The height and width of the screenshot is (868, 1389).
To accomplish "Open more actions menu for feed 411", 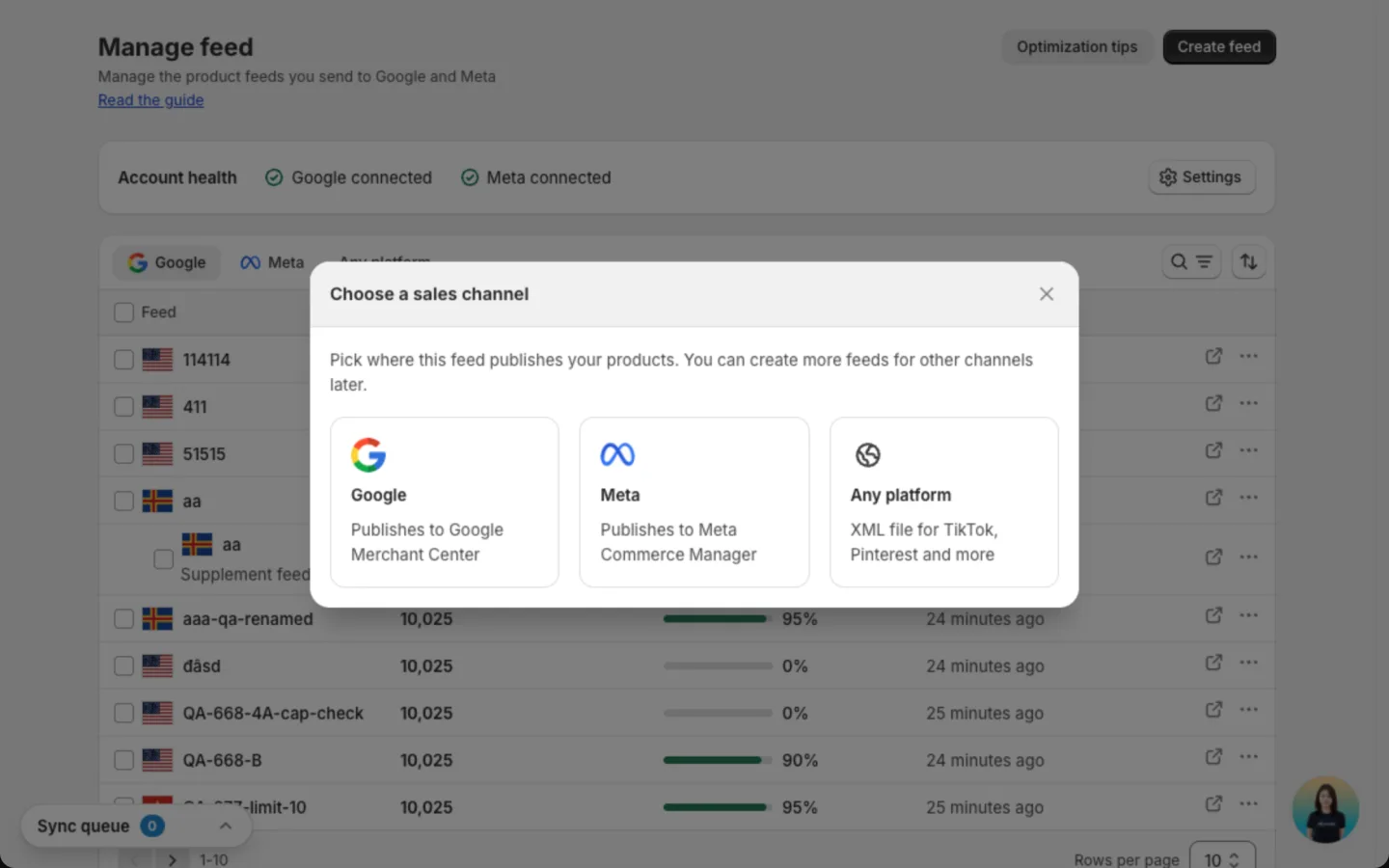I will point(1248,403).
